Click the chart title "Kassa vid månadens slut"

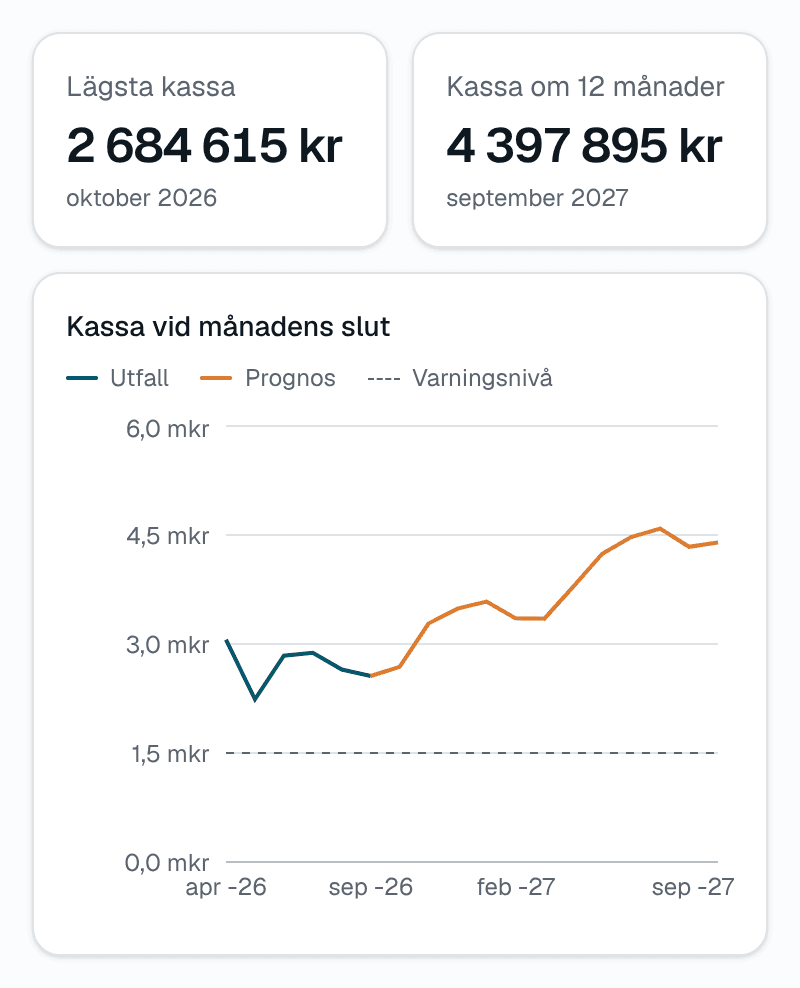tap(228, 327)
